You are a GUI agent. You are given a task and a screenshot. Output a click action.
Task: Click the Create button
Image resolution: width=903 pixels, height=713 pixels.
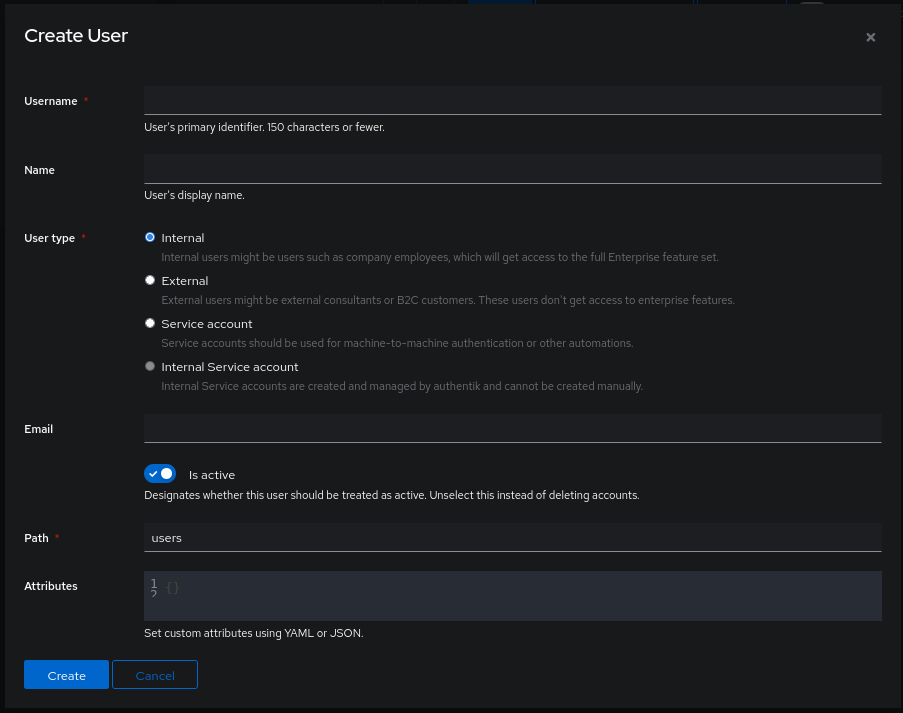click(x=66, y=675)
